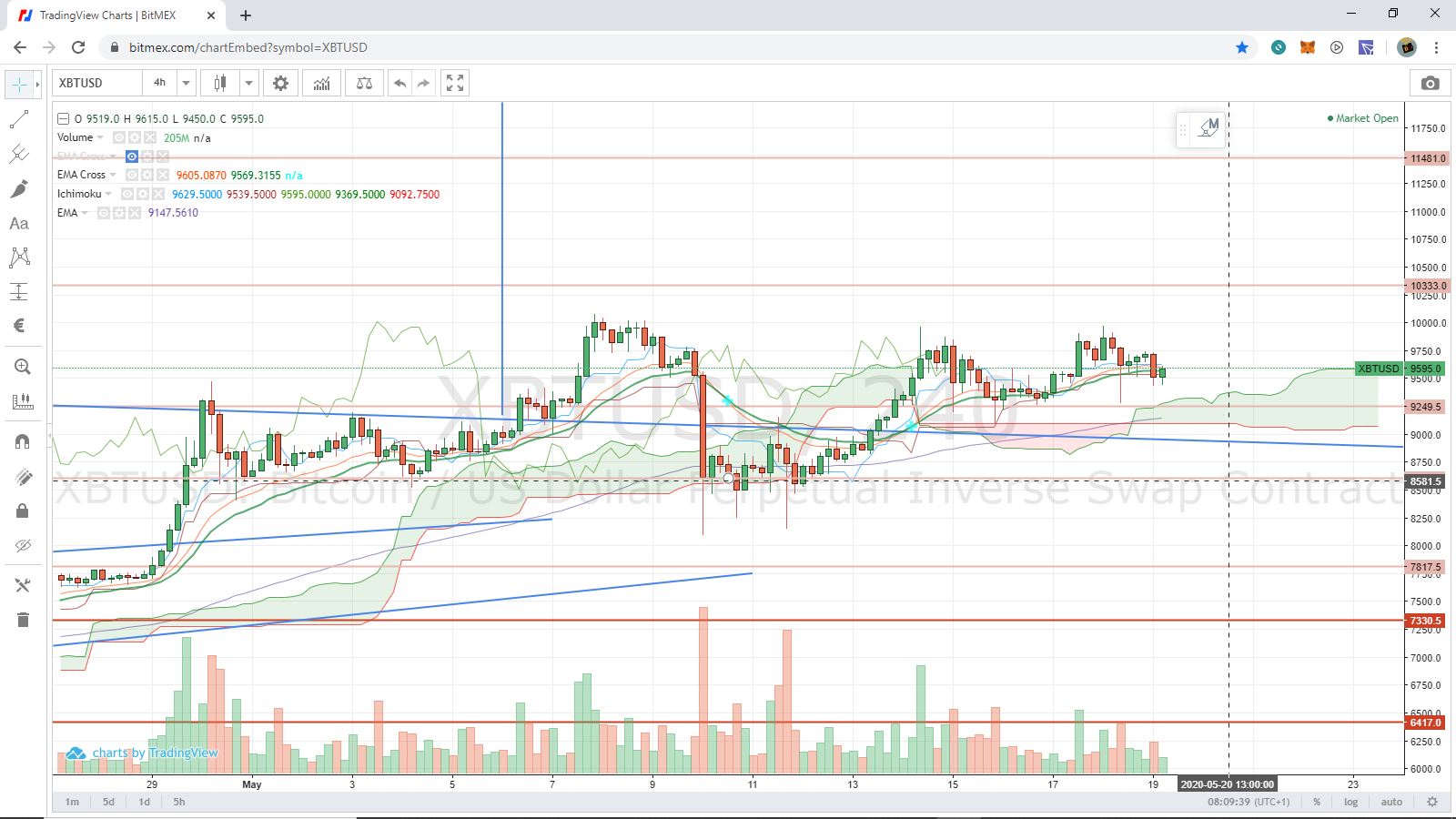
Task: Set range to 1d
Action: click(x=144, y=802)
